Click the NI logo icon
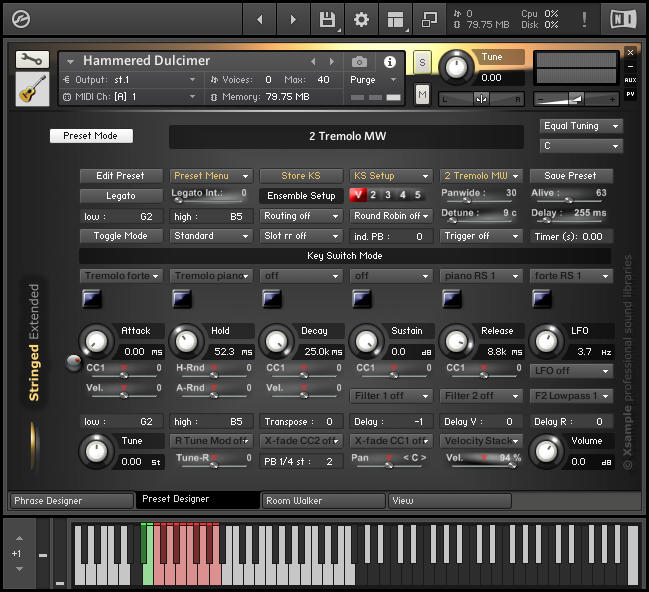The width and height of the screenshot is (649, 592). (623, 19)
